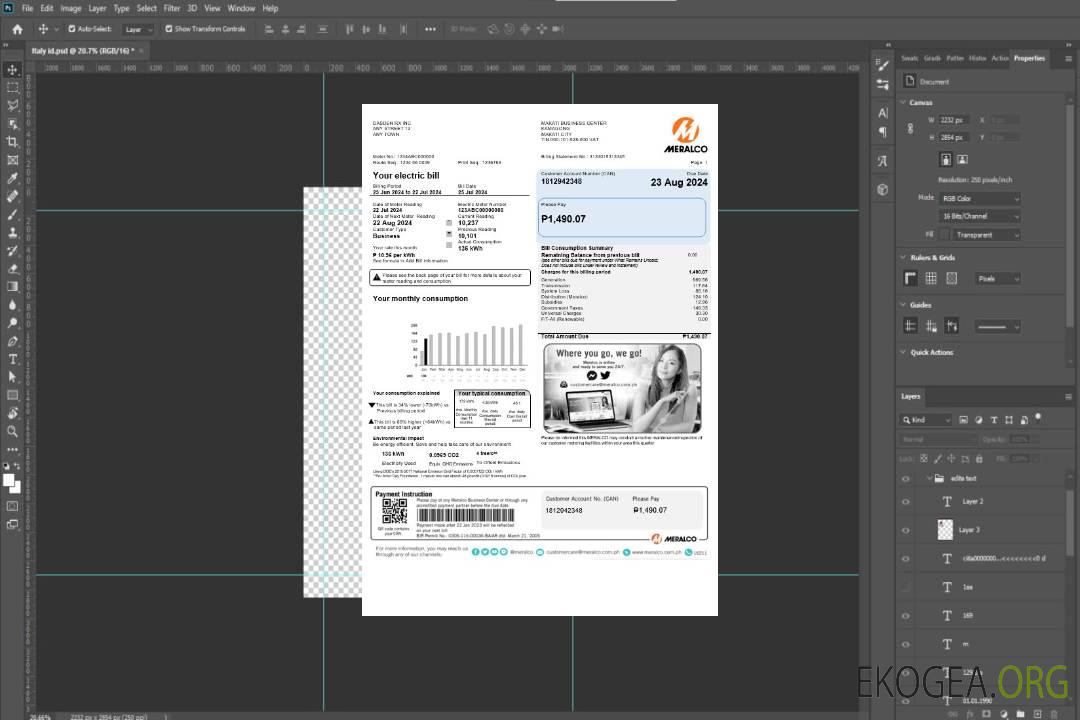This screenshot has width=1080, height=720.
Task: Open the Character panel icon
Action: pyautogui.click(x=883, y=113)
